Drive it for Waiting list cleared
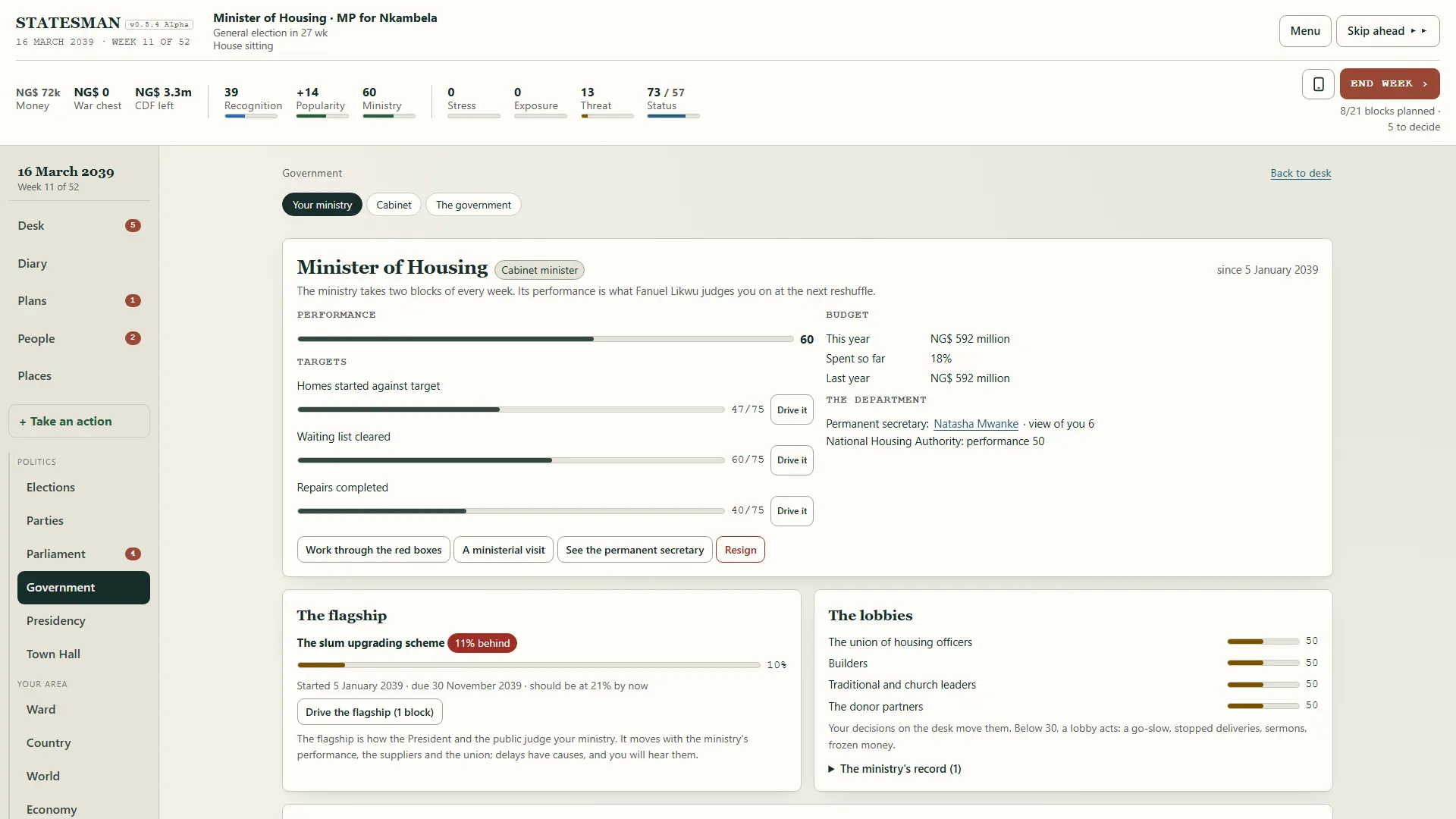1456x819 pixels. (792, 460)
